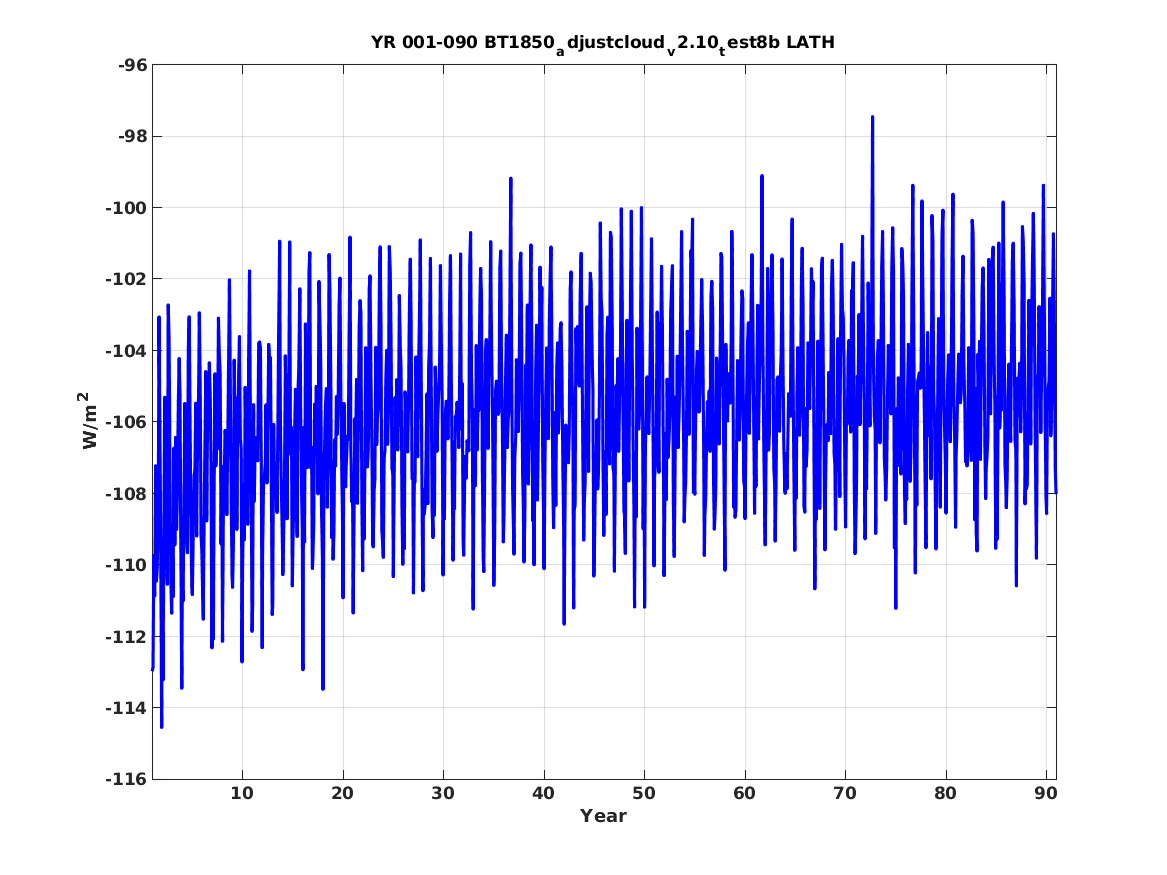Image resolution: width=1167 pixels, height=875 pixels.
Task: Click y-axis tick label -100
Action: 127,208
